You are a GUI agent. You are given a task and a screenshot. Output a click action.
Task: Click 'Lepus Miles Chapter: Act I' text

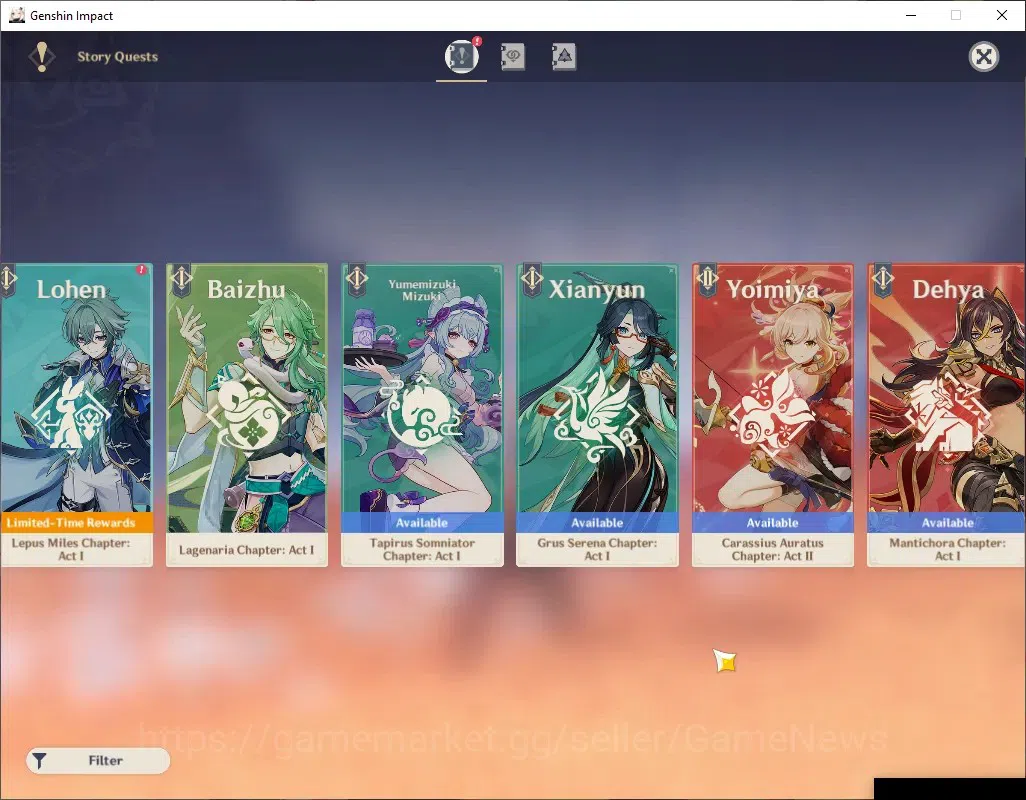click(71, 549)
